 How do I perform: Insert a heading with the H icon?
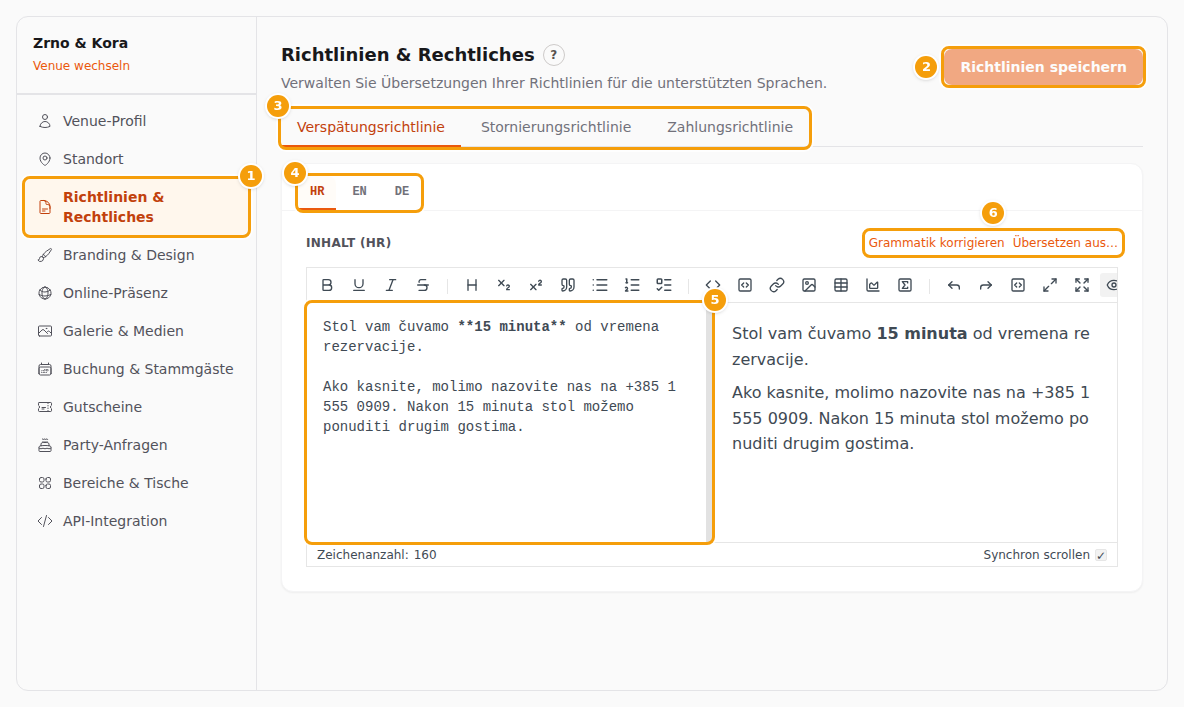click(471, 285)
